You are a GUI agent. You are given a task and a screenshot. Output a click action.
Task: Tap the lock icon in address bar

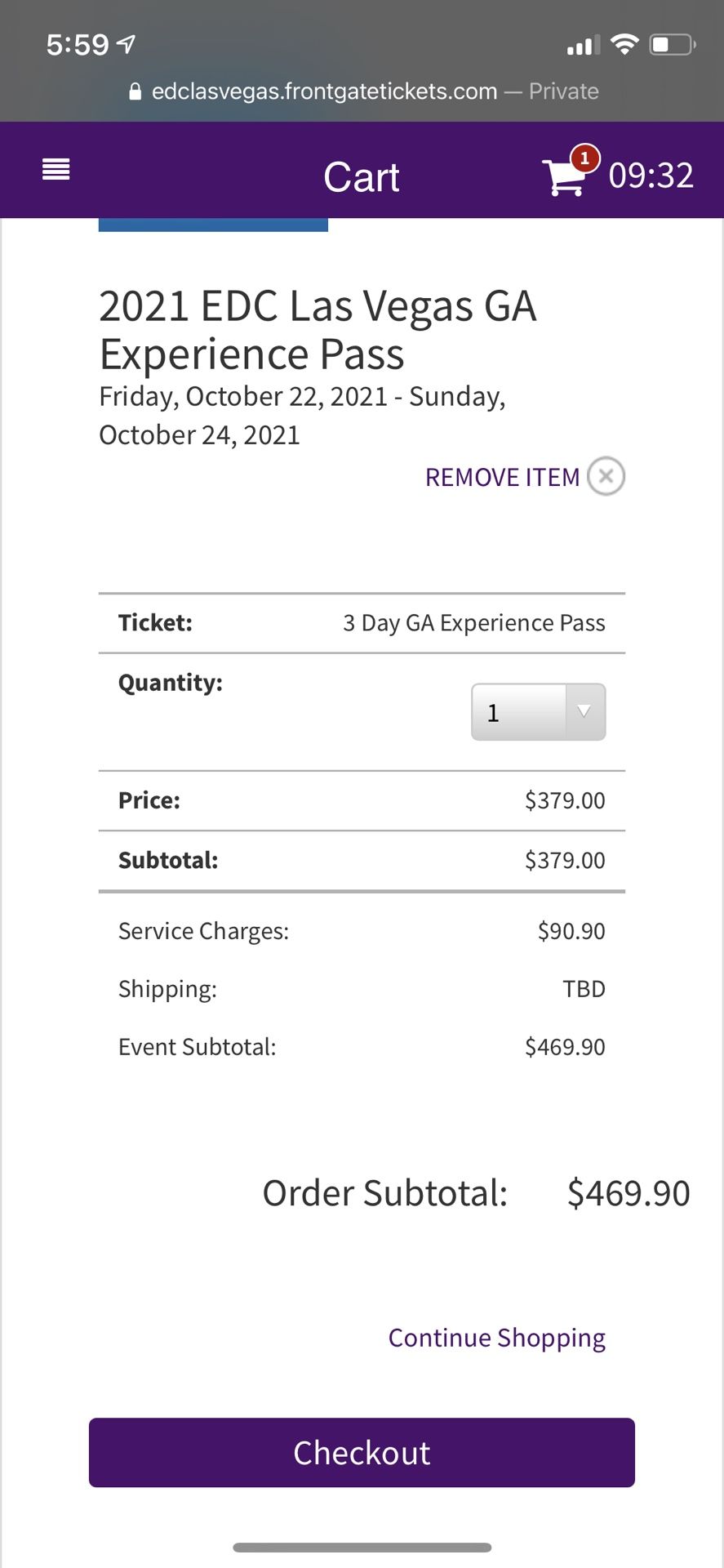135,91
